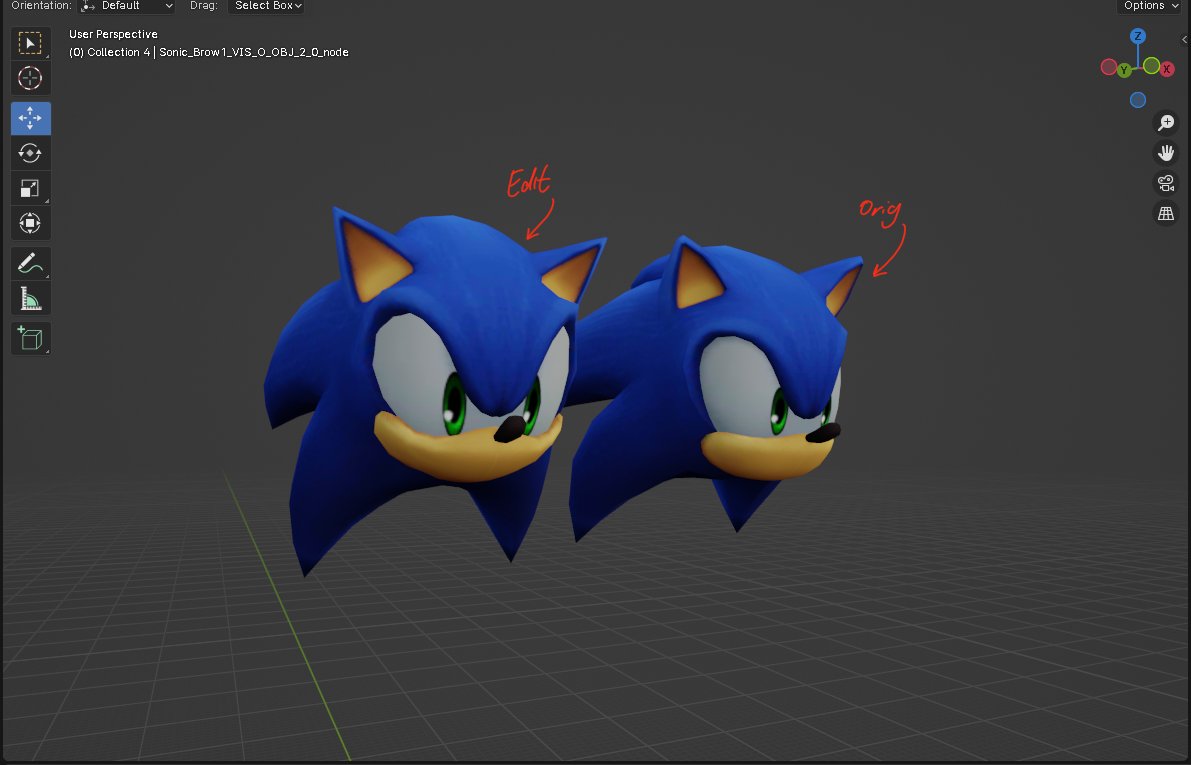Select the Transform tool
The image size is (1191, 765).
click(x=30, y=223)
